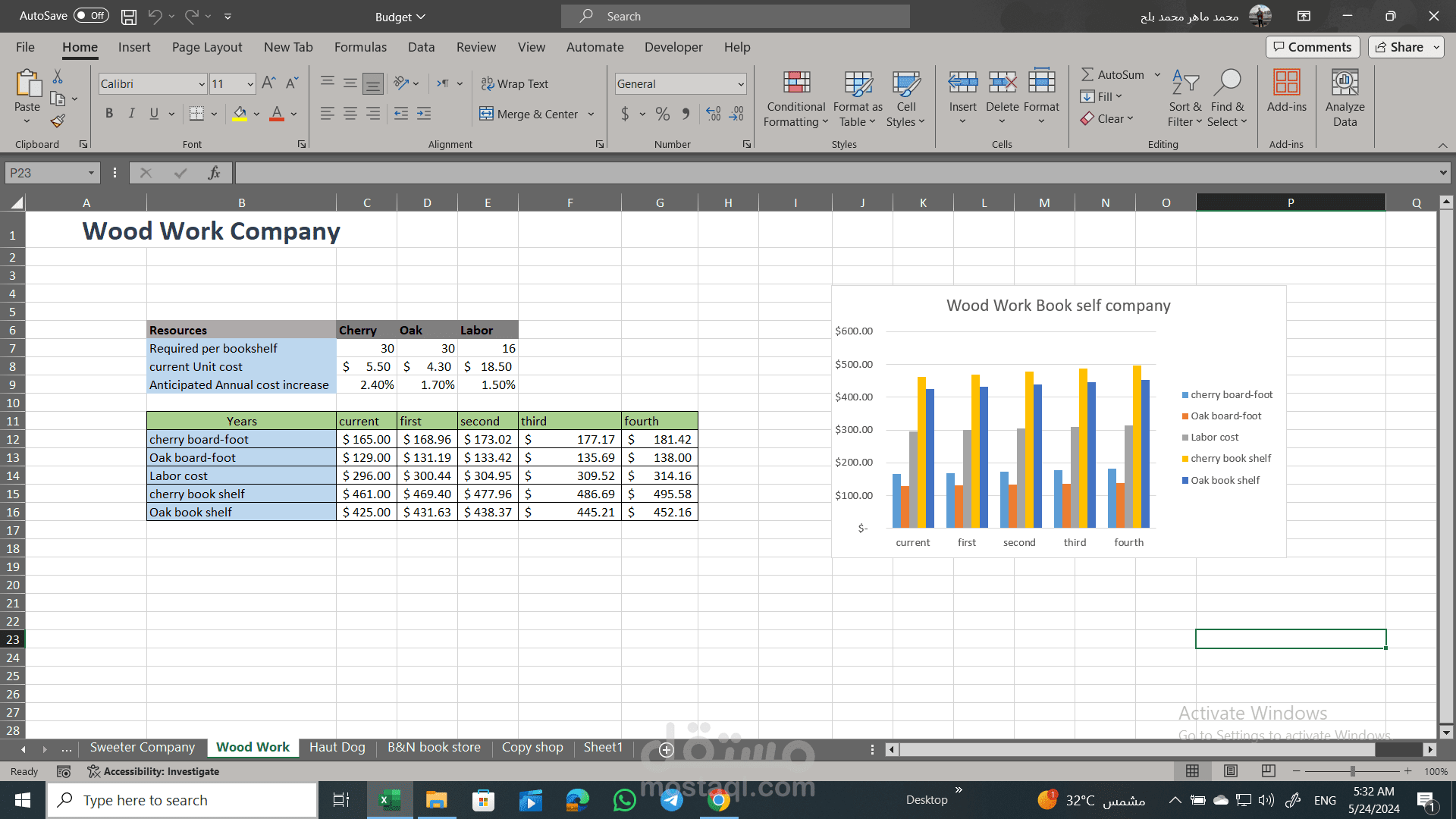Click the Conditional Formatting icon
Screen dimensions: 1456x819
point(795,83)
